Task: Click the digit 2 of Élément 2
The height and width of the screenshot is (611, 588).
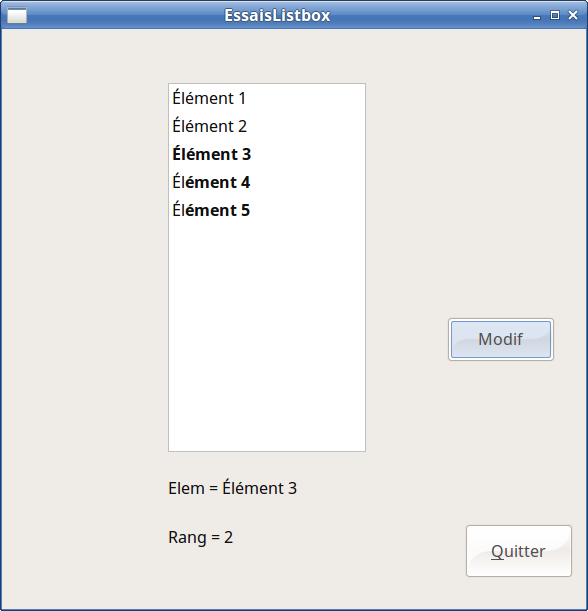Action: click(x=242, y=127)
